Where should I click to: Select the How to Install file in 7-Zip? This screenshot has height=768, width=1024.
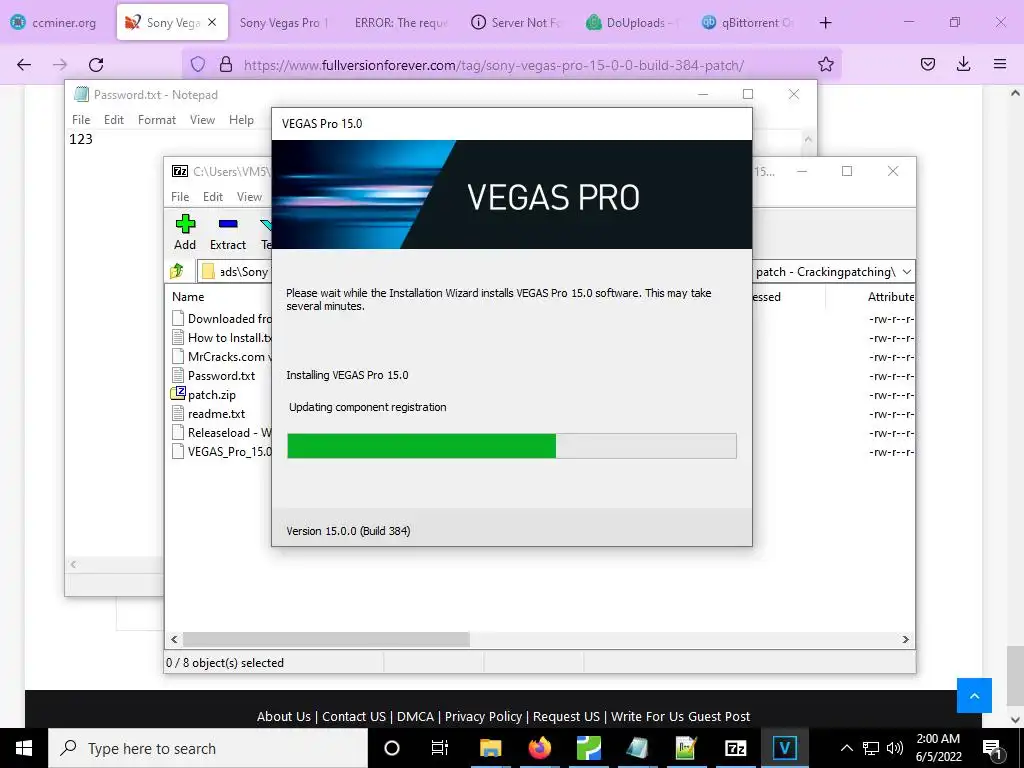point(222,338)
